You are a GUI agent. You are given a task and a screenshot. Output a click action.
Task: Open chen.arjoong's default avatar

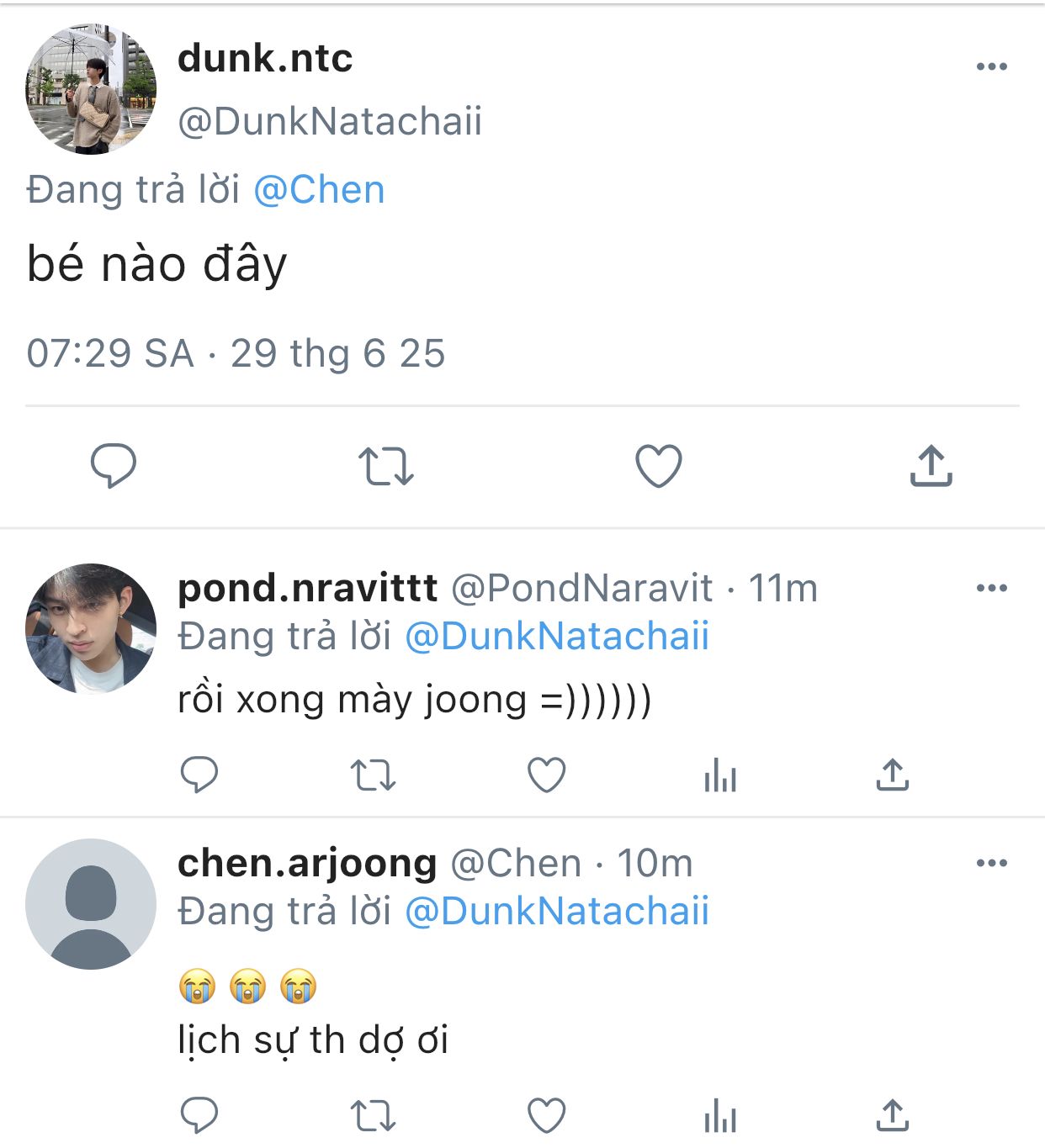point(91,903)
